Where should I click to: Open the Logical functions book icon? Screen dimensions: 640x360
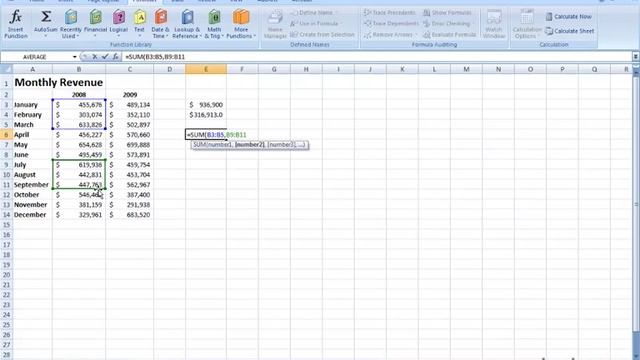[119, 17]
